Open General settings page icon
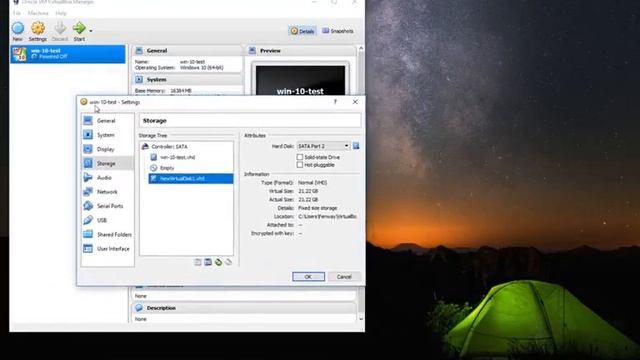 (x=88, y=120)
